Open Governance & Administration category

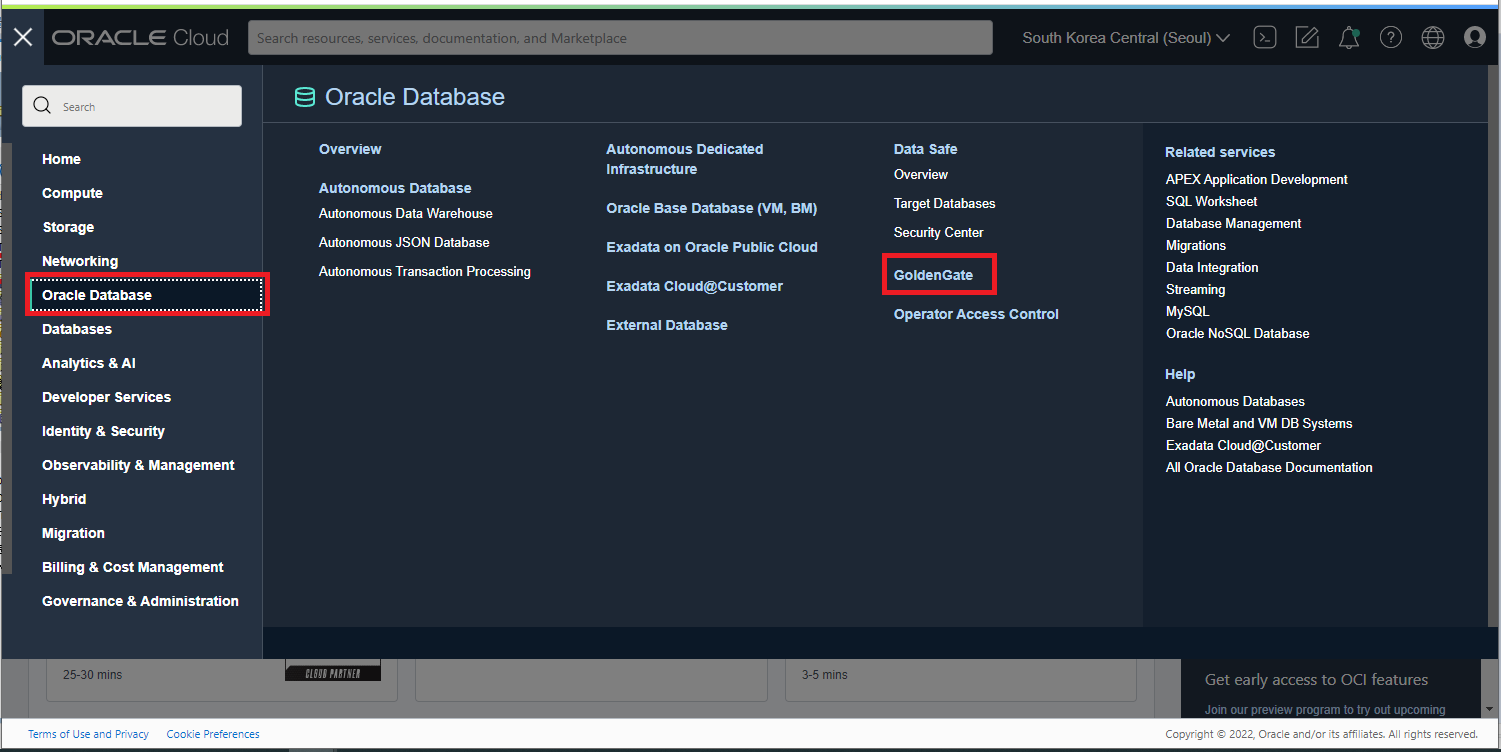tap(140, 601)
